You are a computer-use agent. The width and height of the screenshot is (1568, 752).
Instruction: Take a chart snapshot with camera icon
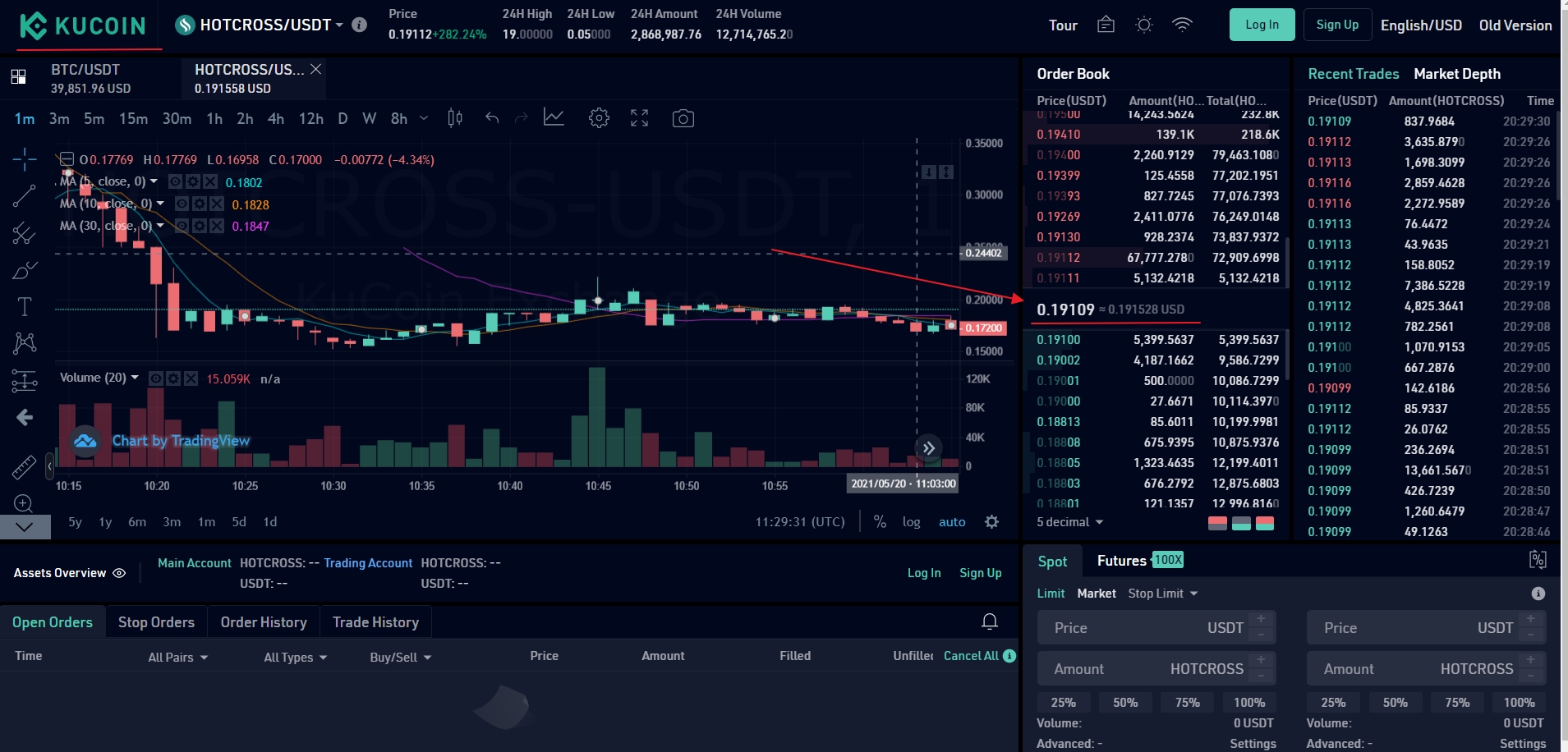click(683, 118)
